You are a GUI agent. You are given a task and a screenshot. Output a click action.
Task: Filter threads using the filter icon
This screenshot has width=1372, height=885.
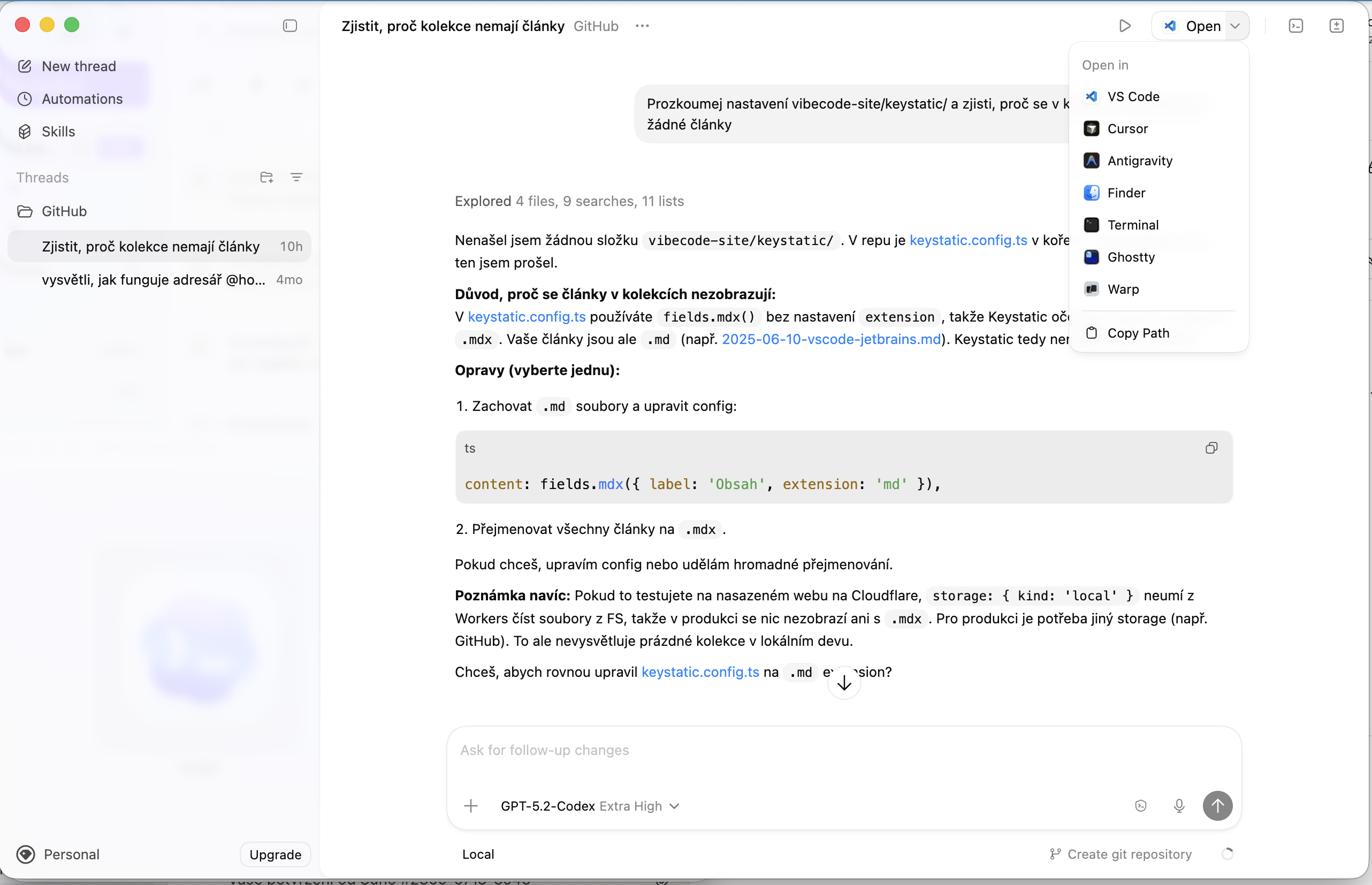pyautogui.click(x=296, y=177)
